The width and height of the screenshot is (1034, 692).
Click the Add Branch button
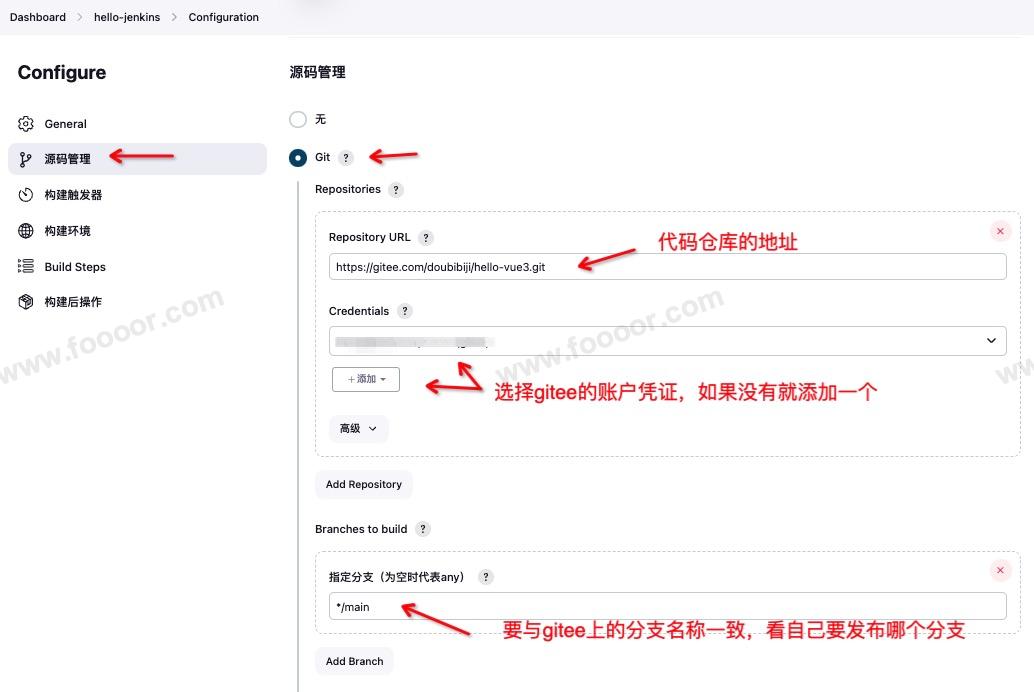tap(354, 661)
